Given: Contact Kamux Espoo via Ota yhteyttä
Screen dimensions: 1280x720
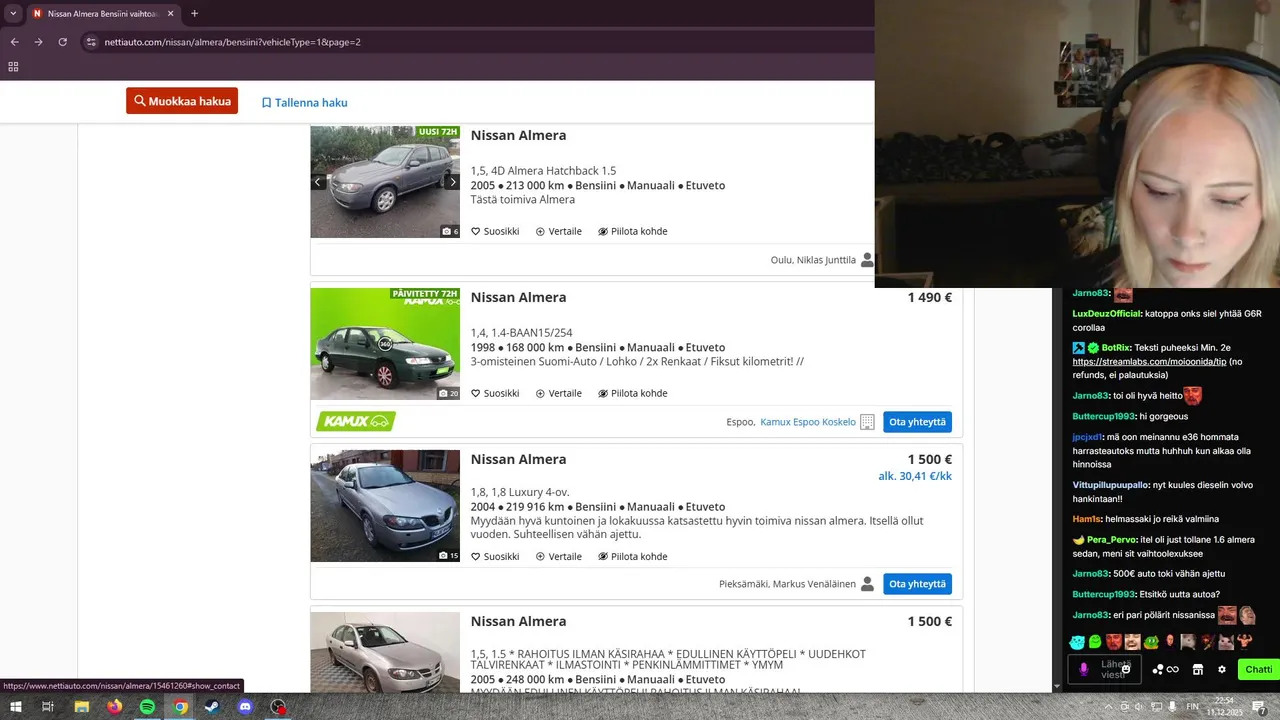Looking at the screenshot, I should pyautogui.click(x=917, y=422).
